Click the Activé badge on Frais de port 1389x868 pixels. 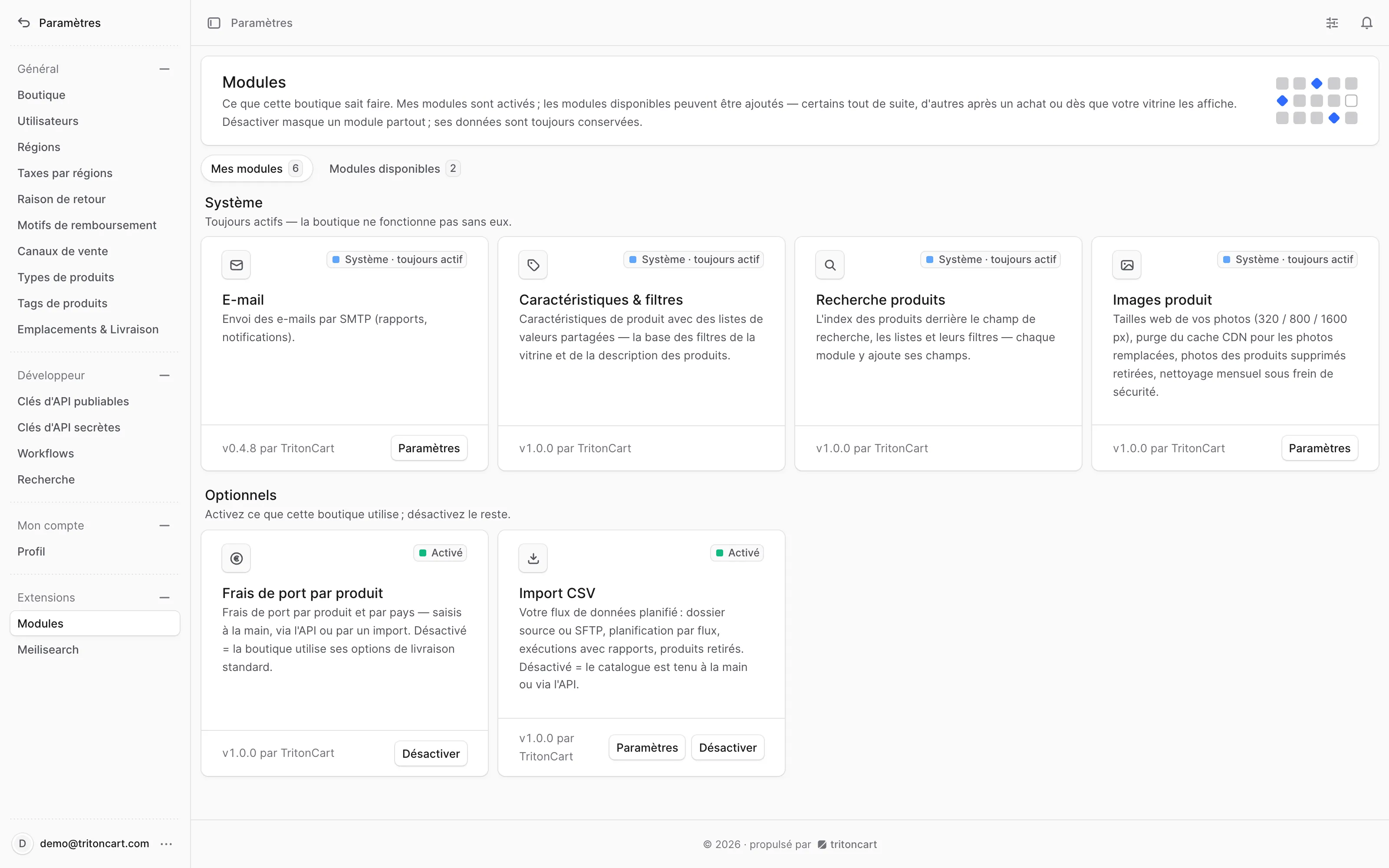(x=440, y=553)
